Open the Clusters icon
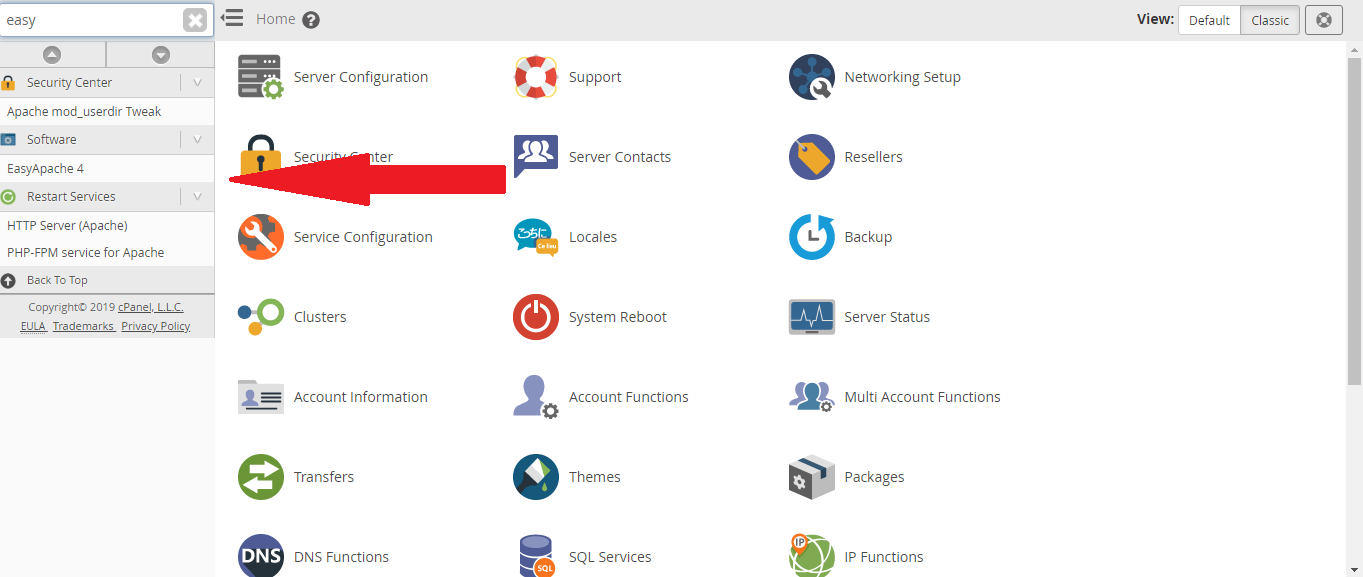The height and width of the screenshot is (577, 1363). [x=260, y=317]
